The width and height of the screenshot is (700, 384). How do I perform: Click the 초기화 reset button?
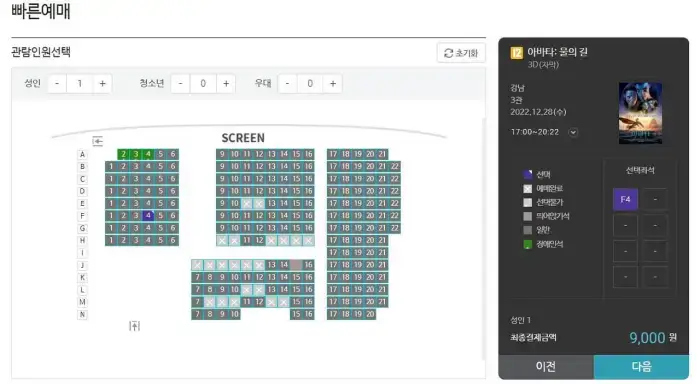pos(461,53)
